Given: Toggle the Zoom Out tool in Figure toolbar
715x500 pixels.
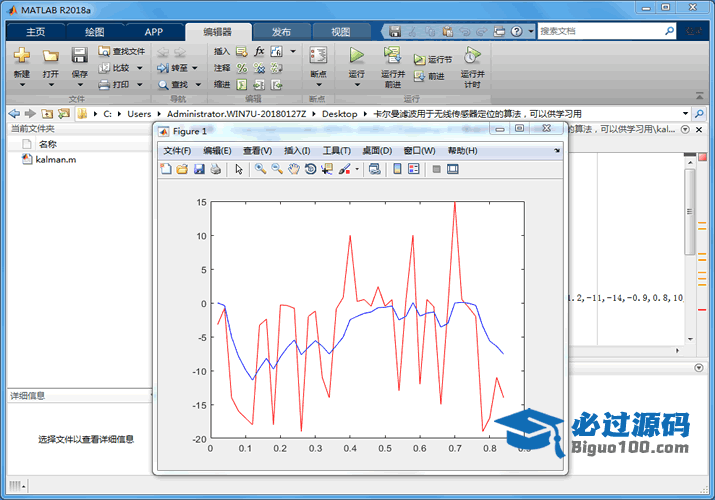Looking at the screenshot, I should click(x=277, y=170).
